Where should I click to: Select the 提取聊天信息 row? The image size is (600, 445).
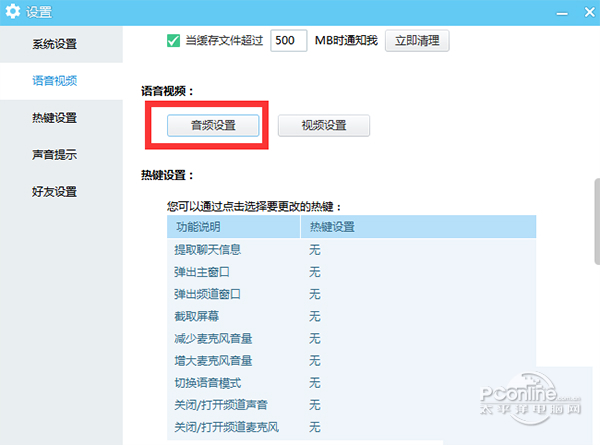click(x=351, y=250)
